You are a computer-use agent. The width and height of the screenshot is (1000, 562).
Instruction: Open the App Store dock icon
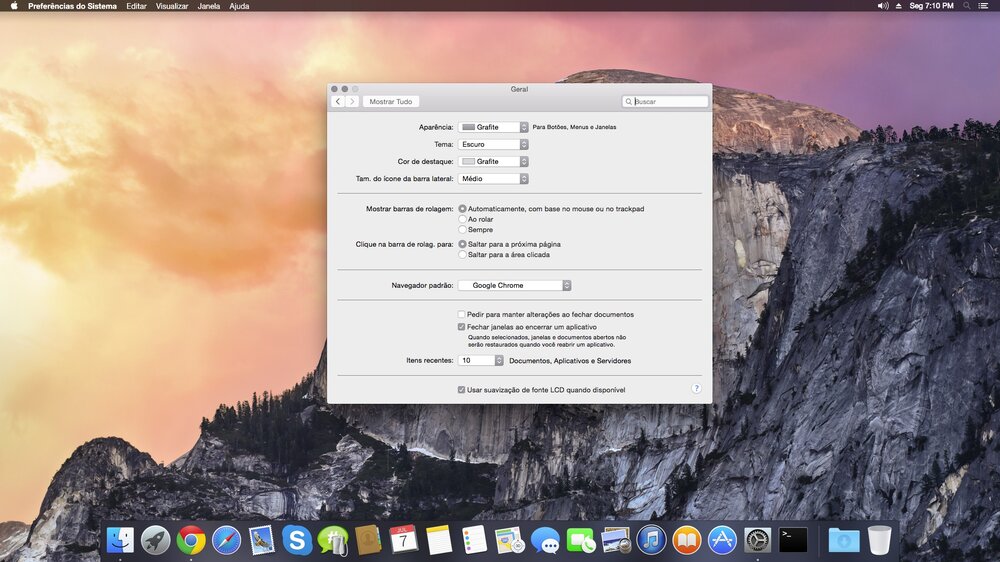click(x=722, y=540)
